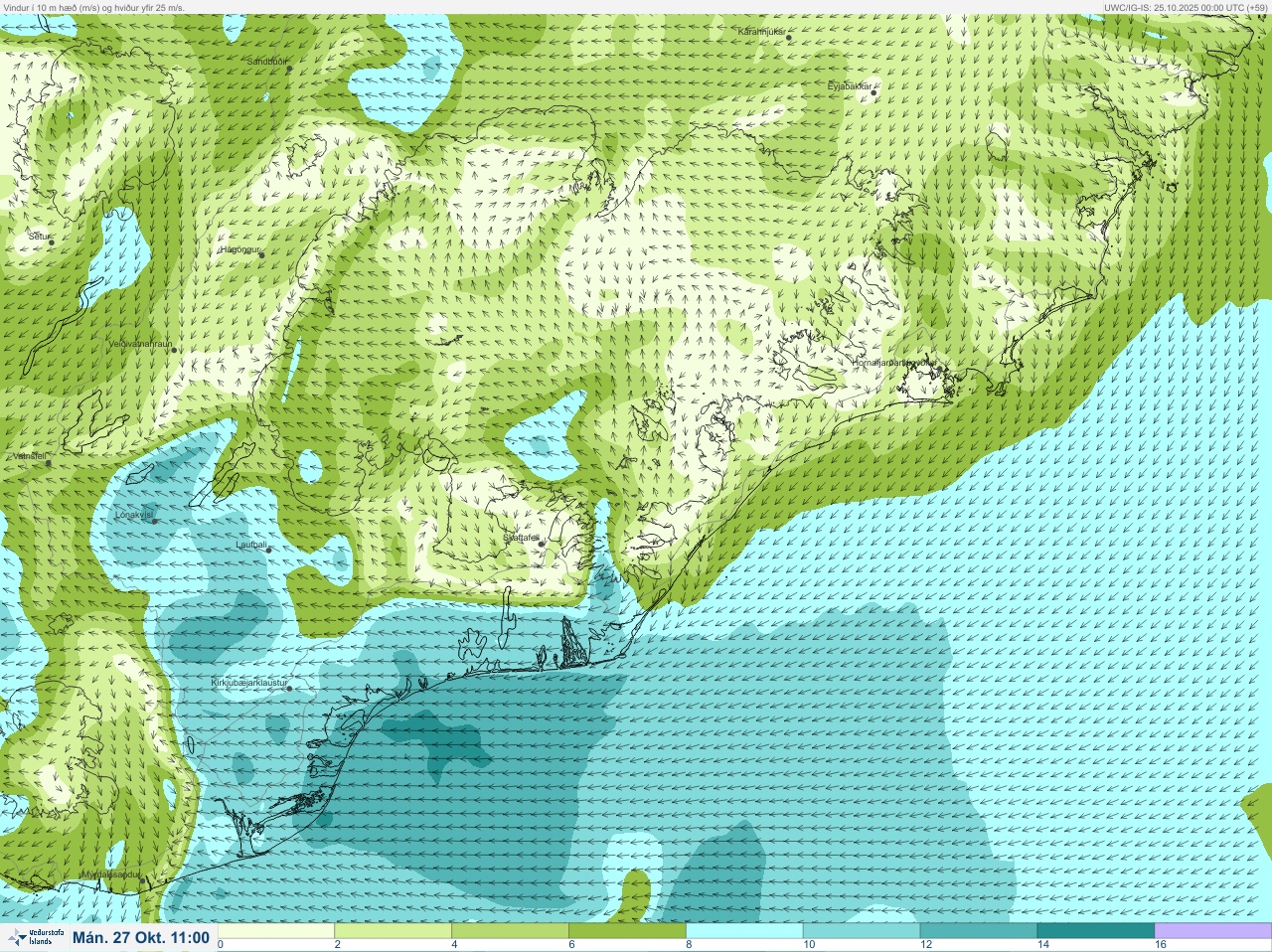Click the Laufbali station label

pos(251,545)
